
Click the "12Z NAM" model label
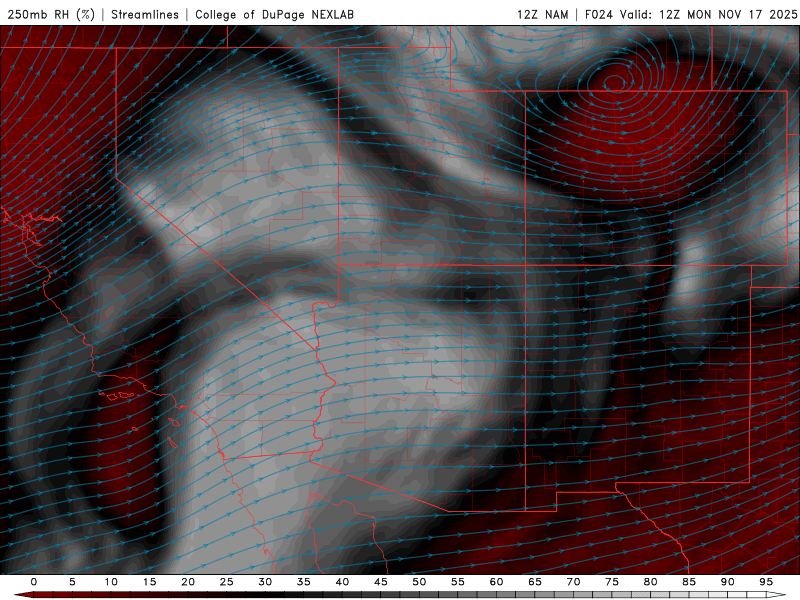coord(543,14)
